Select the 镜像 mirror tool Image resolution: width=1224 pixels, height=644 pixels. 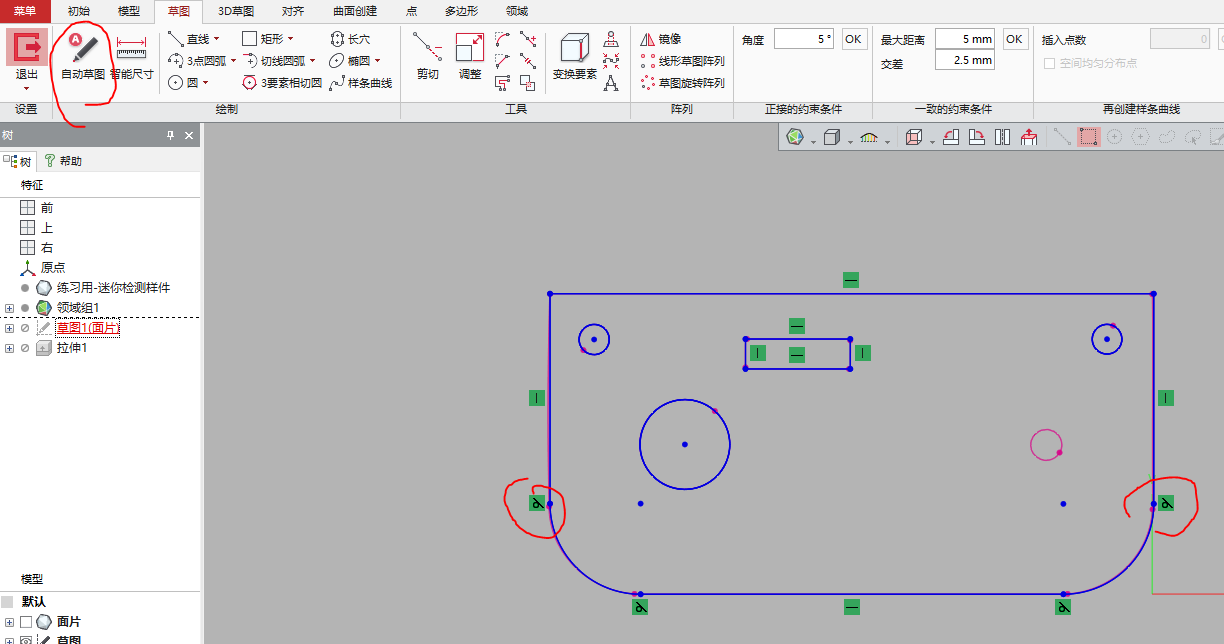(660, 39)
